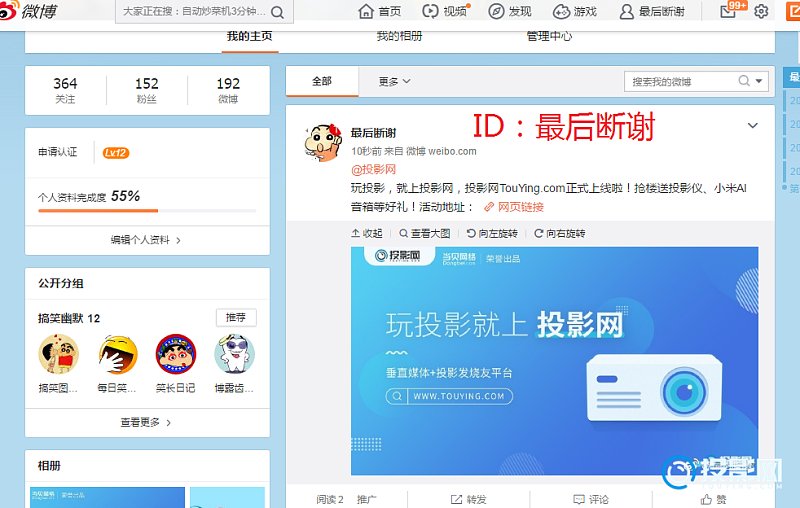Click the 最后断谢 username in post
The width and height of the screenshot is (800, 508).
click(373, 133)
